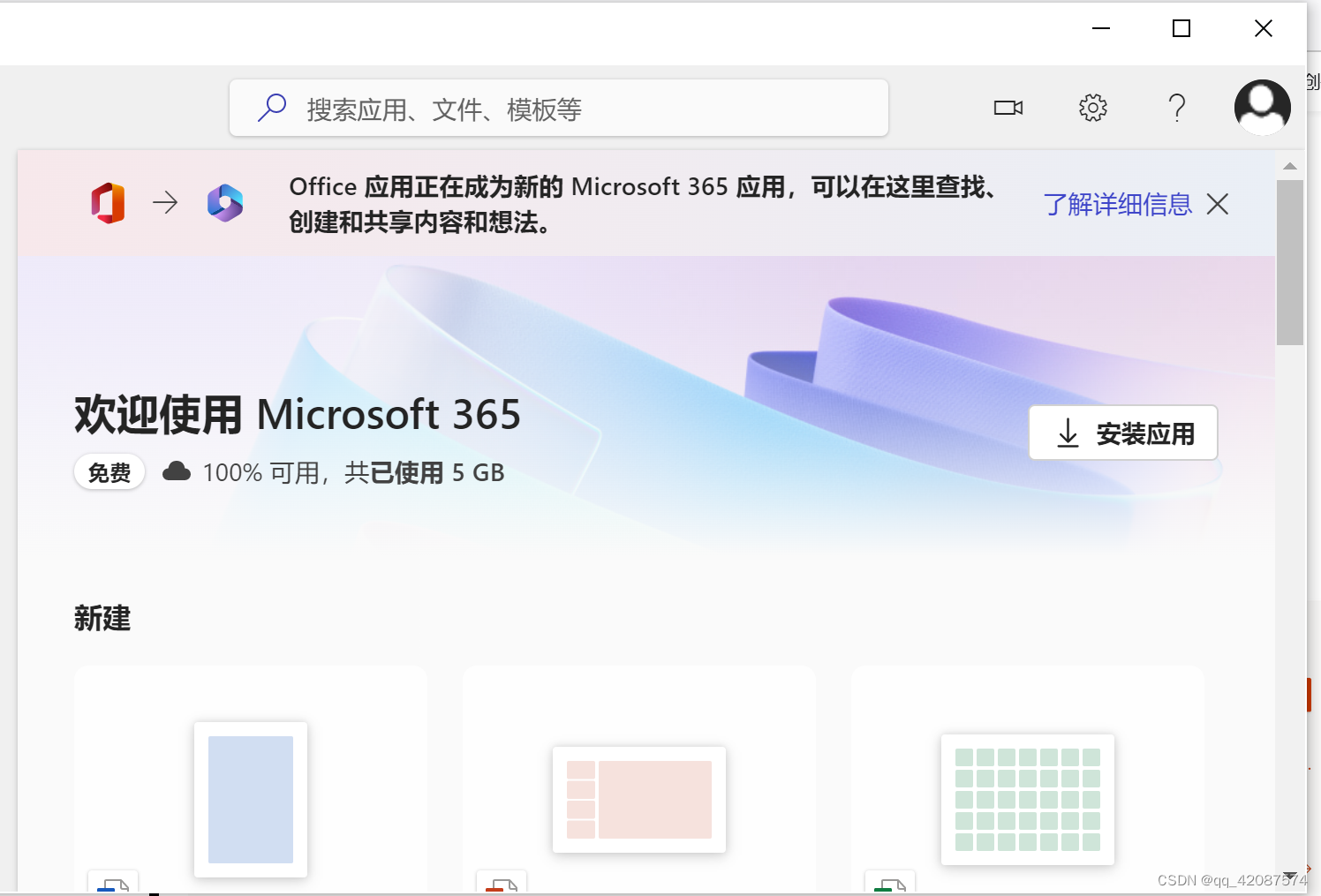Dismiss the Office to Microsoft 365 banner

click(1218, 204)
